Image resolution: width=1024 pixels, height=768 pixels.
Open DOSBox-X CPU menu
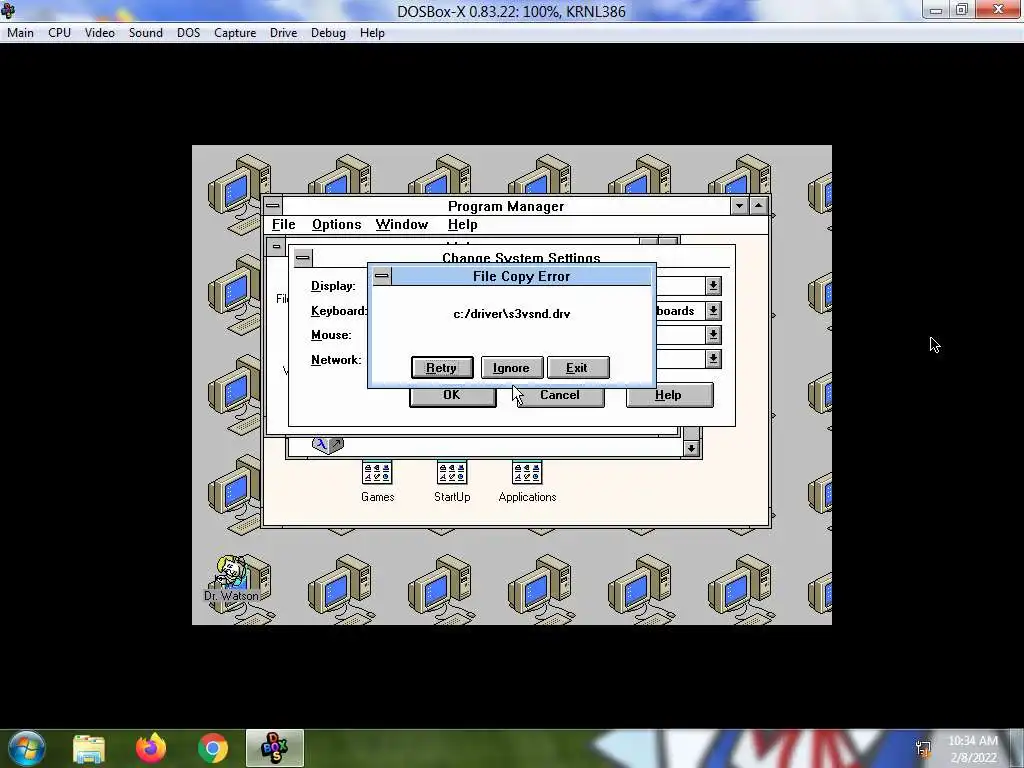(59, 33)
